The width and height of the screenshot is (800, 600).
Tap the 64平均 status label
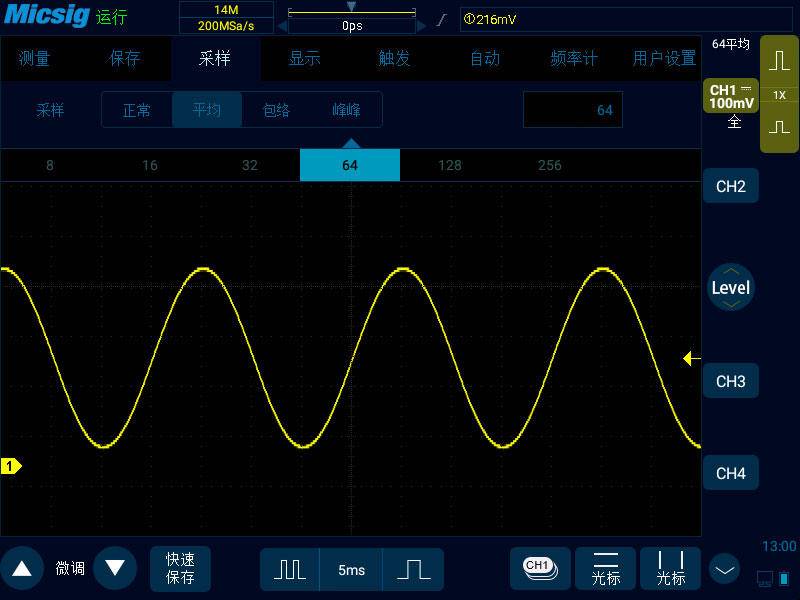[731, 44]
